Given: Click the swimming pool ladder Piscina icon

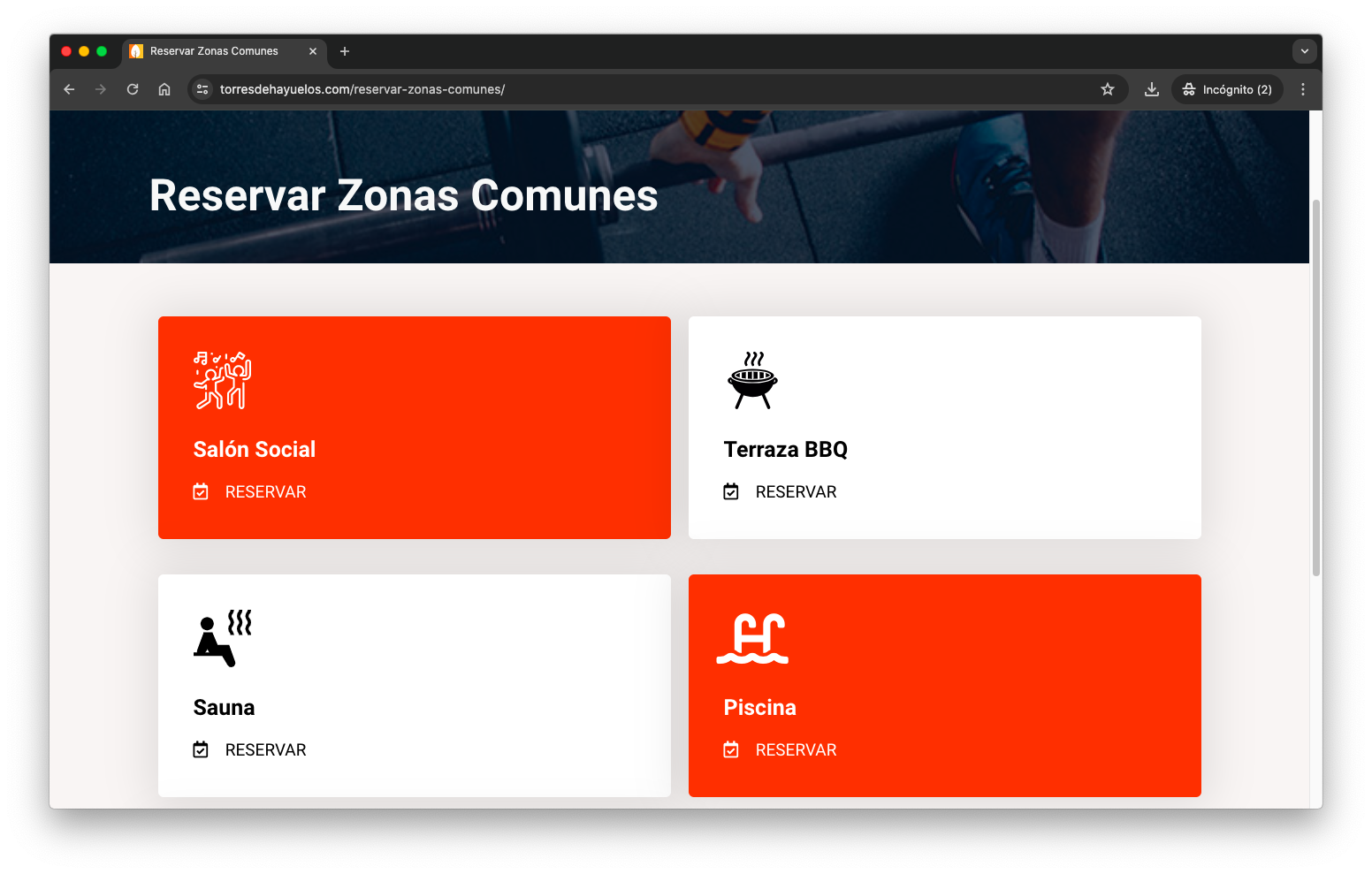Looking at the screenshot, I should coord(752,637).
